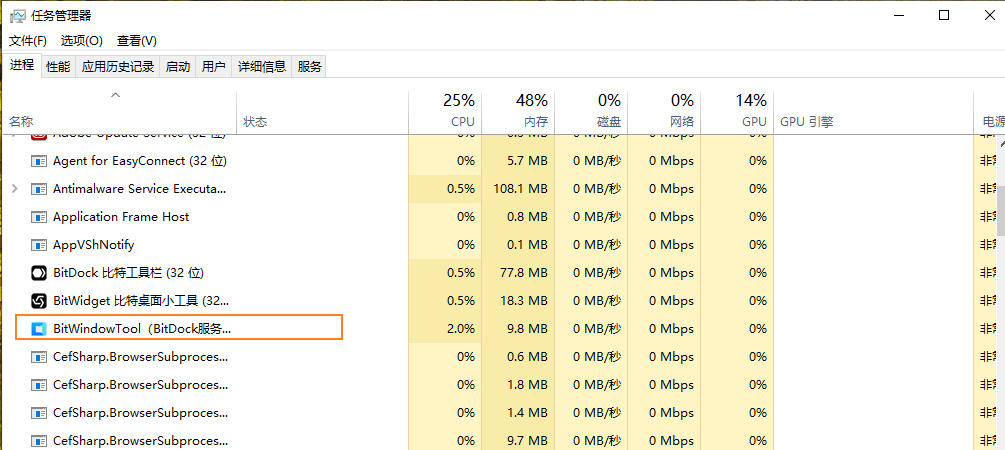Click the BitWindowTool process icon

click(39, 329)
